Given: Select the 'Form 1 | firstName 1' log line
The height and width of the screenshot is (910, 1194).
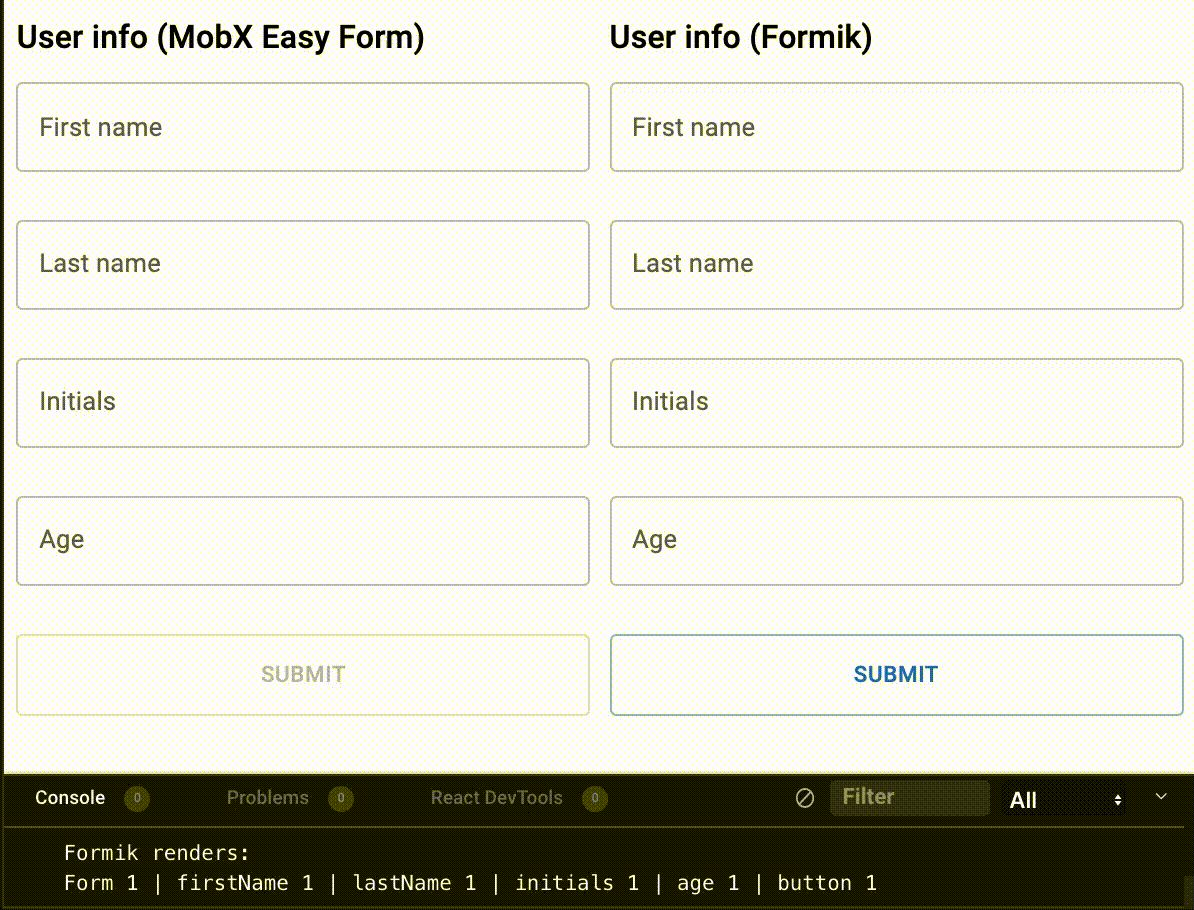Looking at the screenshot, I should click(x=470, y=883).
